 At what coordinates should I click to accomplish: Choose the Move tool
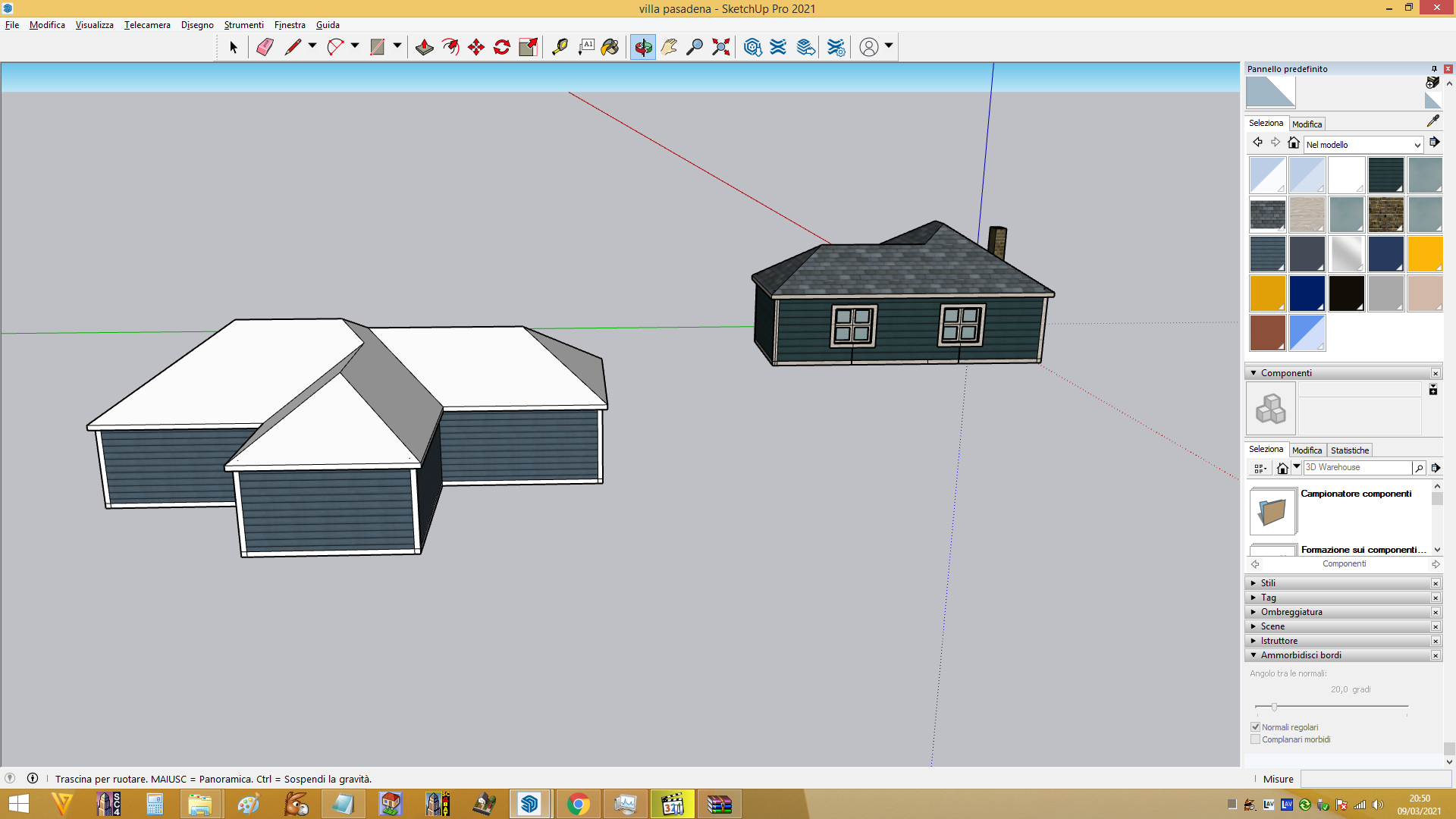point(476,47)
